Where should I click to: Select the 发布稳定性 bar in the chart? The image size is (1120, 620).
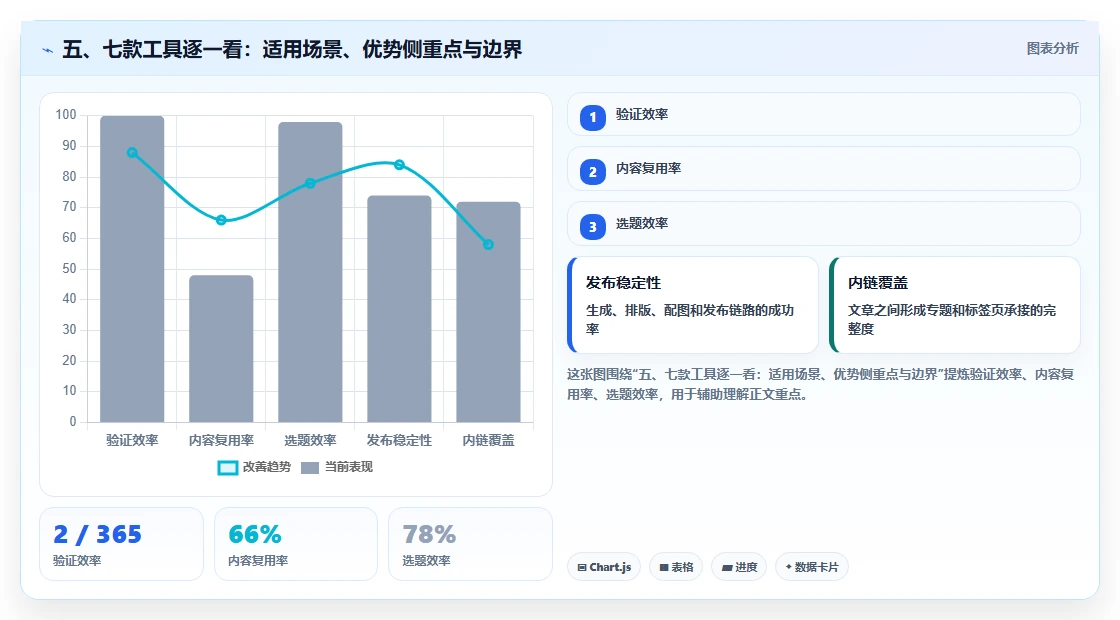tap(399, 309)
